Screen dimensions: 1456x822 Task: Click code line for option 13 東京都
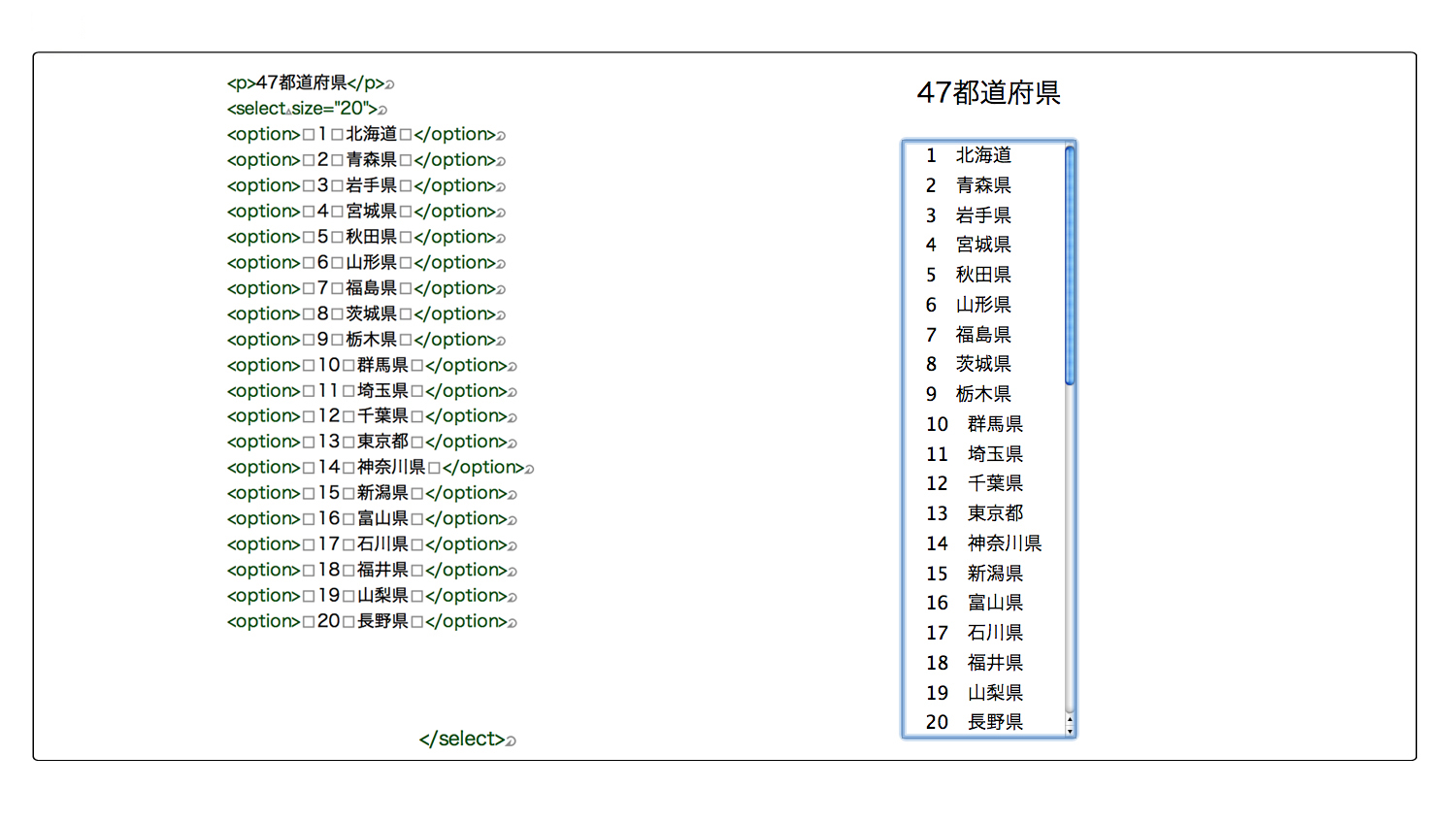tap(372, 442)
